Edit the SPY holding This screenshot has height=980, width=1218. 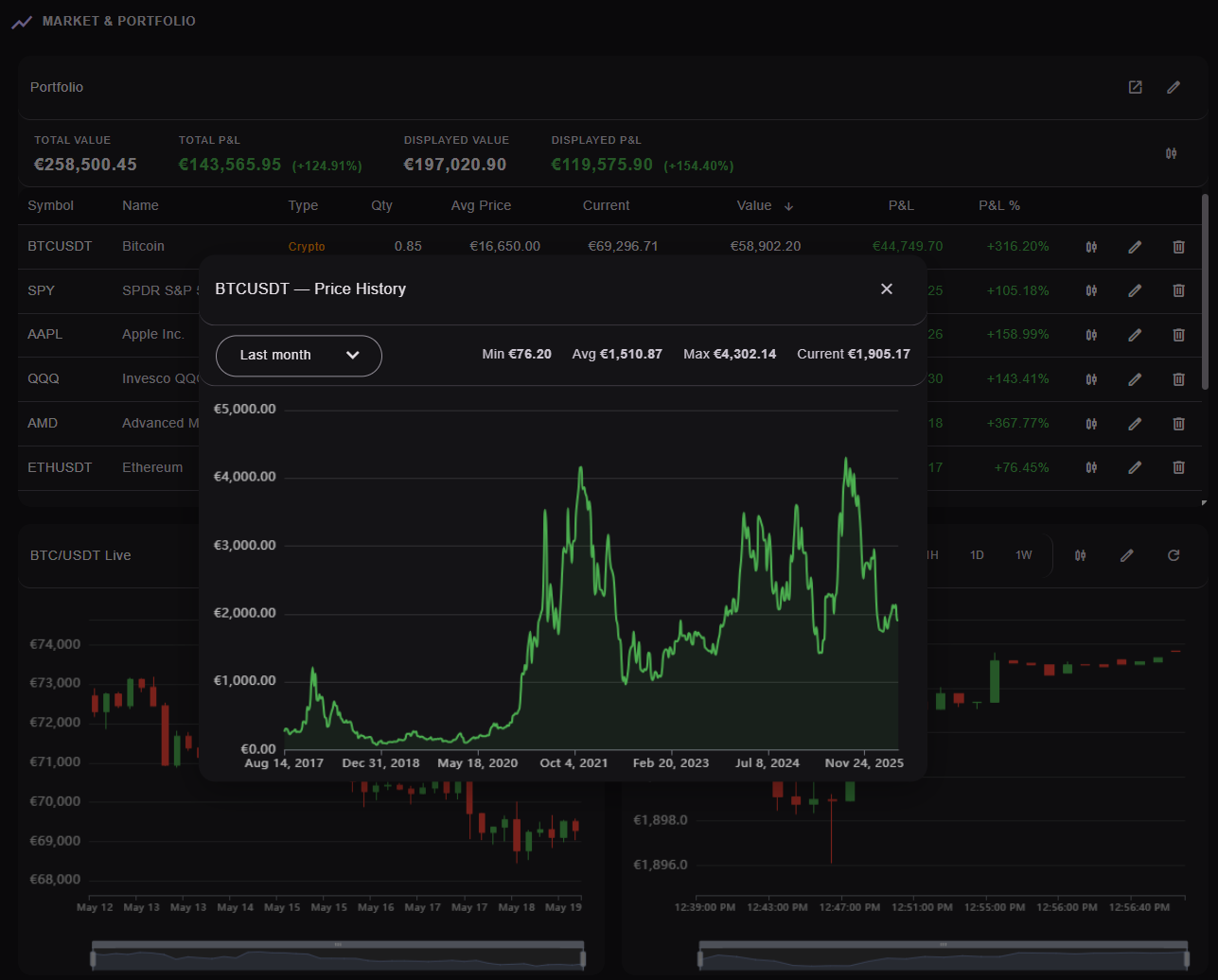tap(1135, 290)
